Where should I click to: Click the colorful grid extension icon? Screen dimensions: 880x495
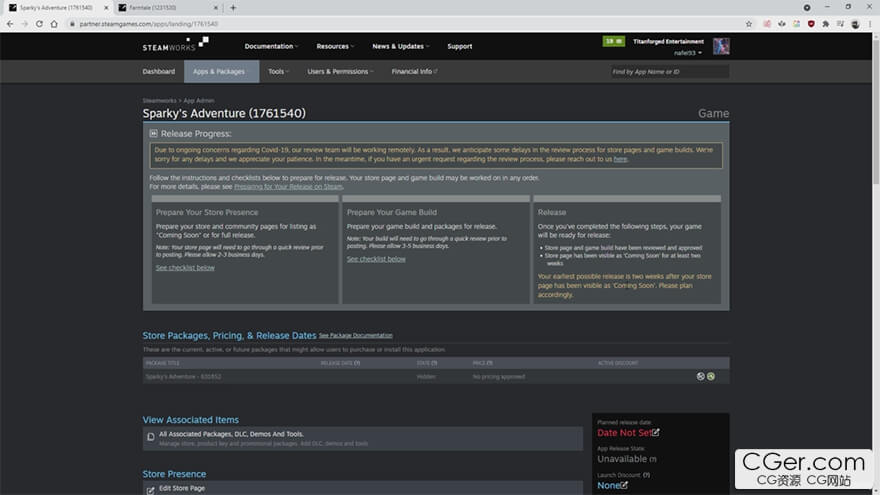[x=796, y=24]
